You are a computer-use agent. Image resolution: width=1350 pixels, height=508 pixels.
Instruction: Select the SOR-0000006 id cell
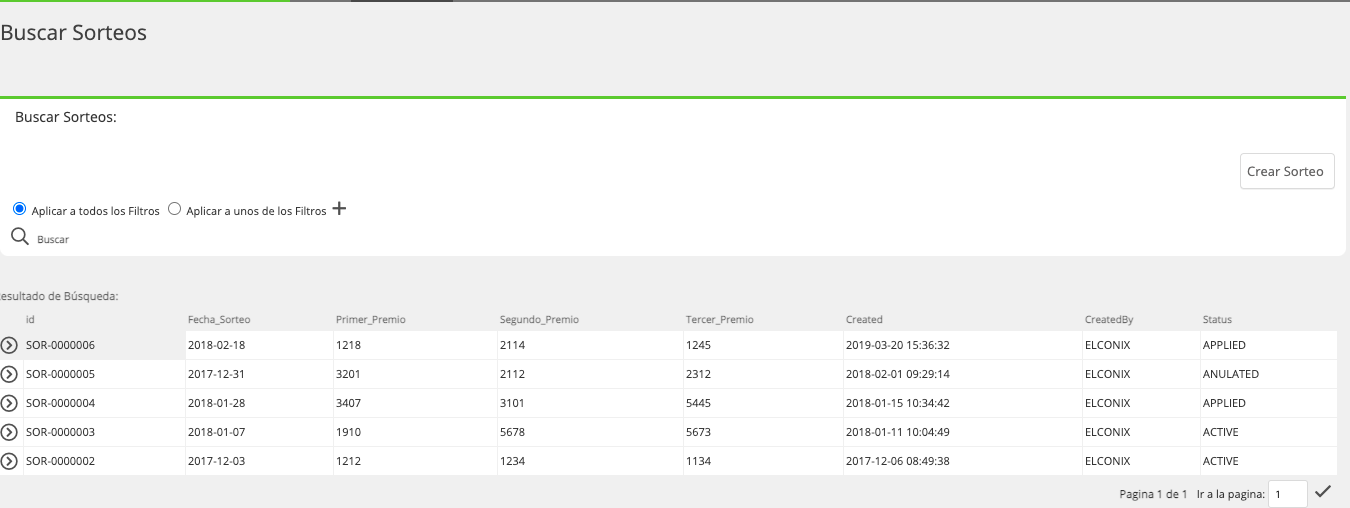(x=60, y=345)
